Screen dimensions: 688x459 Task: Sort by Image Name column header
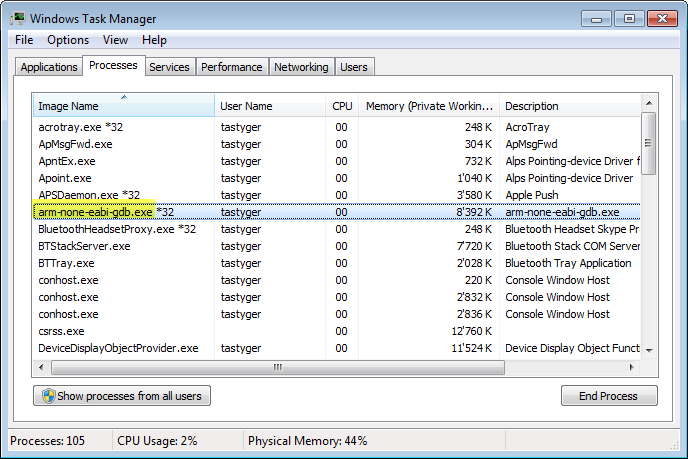(x=124, y=106)
